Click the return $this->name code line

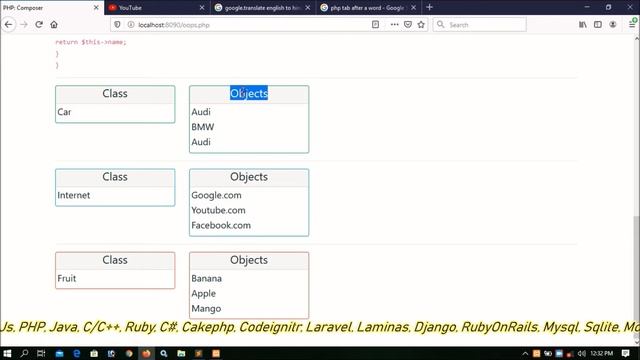[91, 42]
